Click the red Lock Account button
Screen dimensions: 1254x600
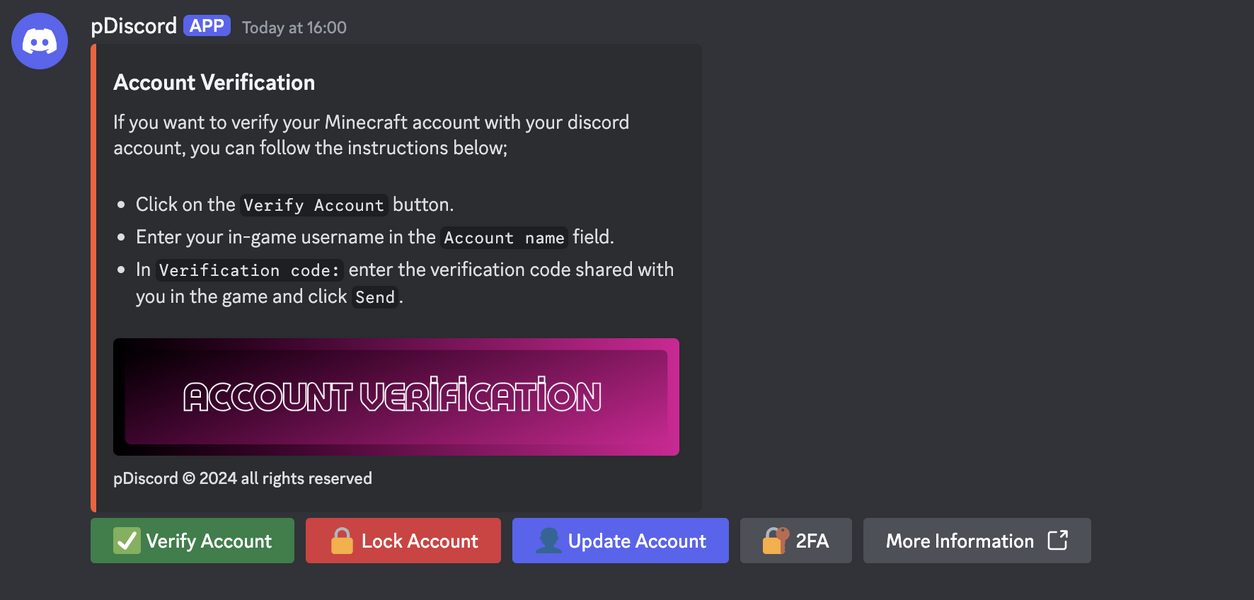[x=403, y=541]
